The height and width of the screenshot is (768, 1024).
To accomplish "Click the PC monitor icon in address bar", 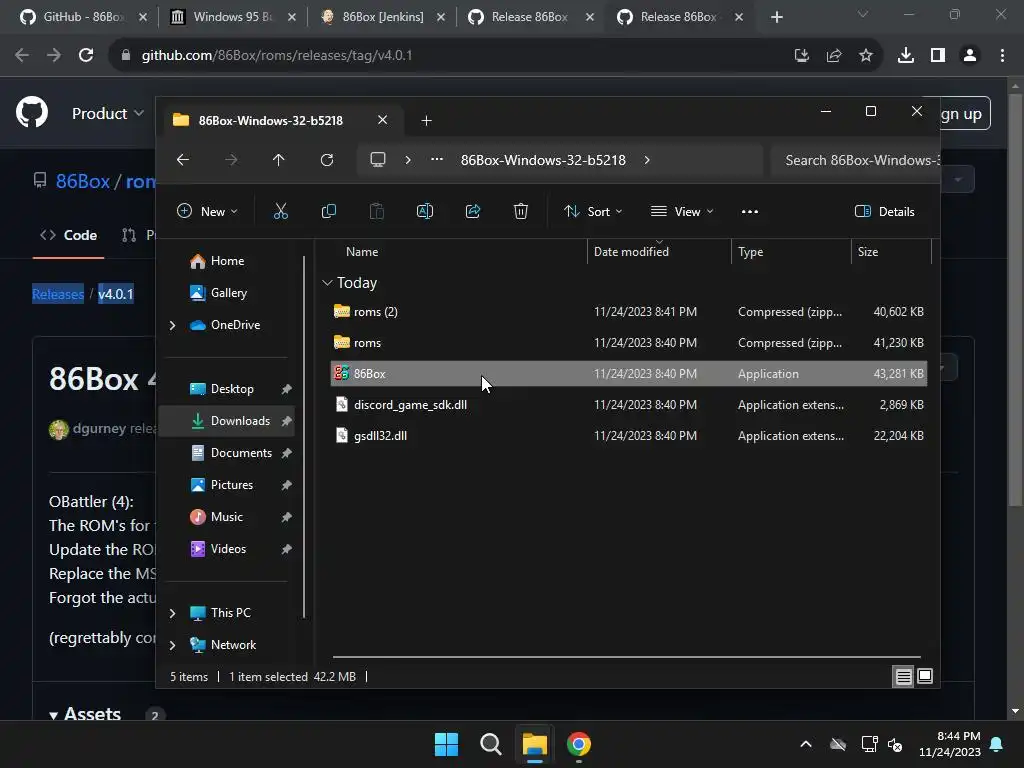I will tap(377, 160).
